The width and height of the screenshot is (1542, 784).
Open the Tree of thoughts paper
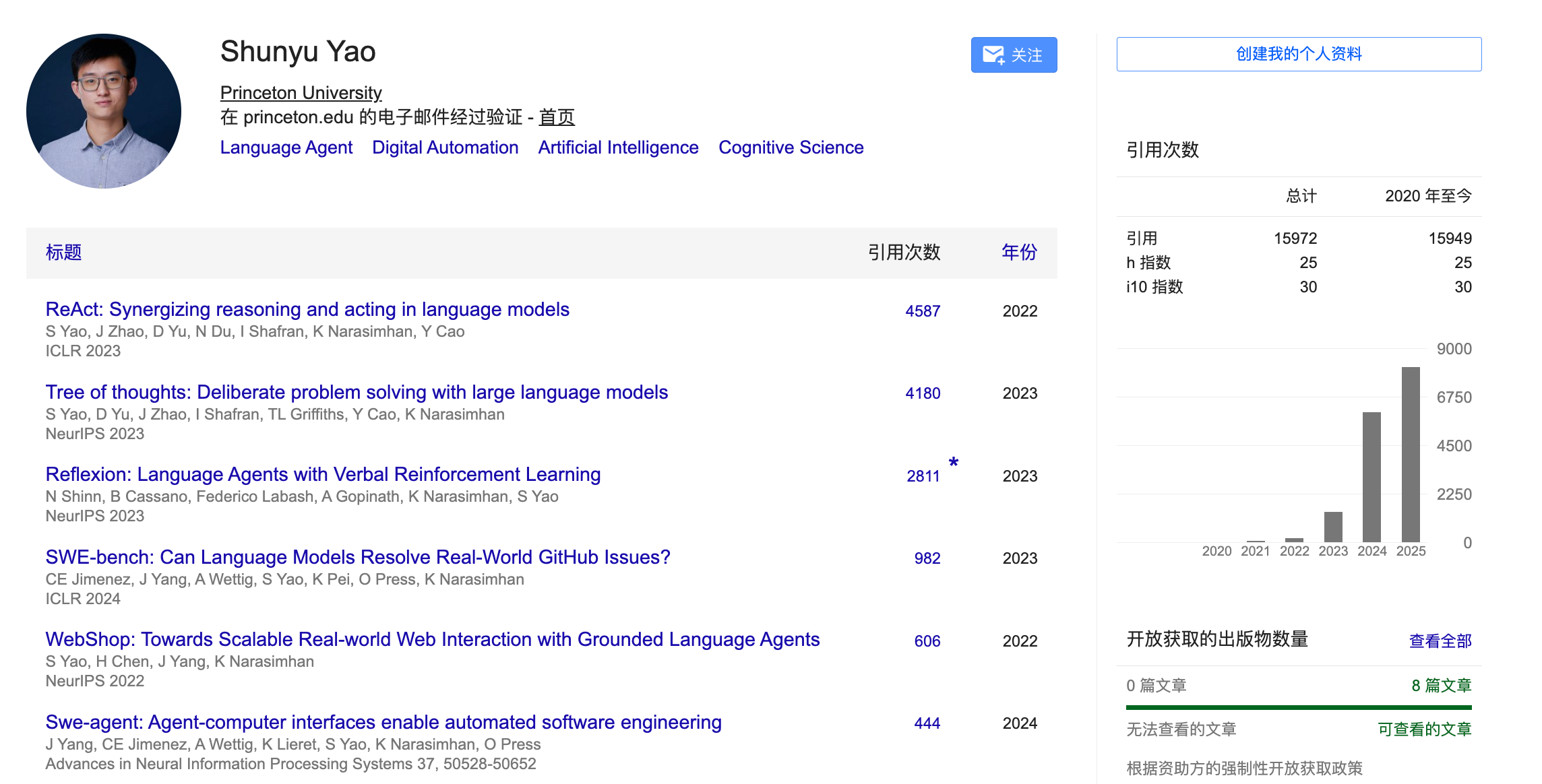tap(356, 392)
